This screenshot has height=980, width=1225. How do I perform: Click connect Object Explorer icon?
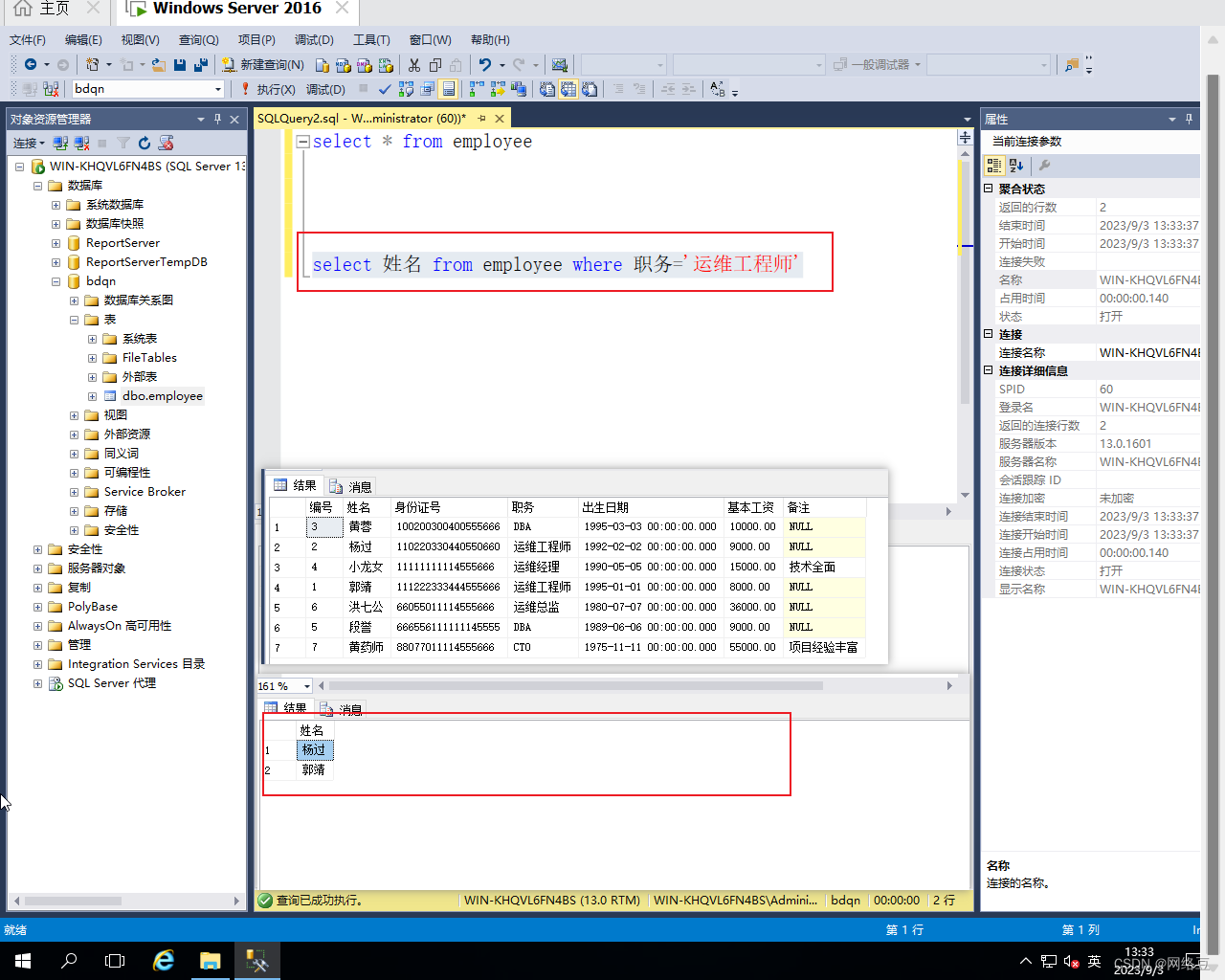coord(60,143)
